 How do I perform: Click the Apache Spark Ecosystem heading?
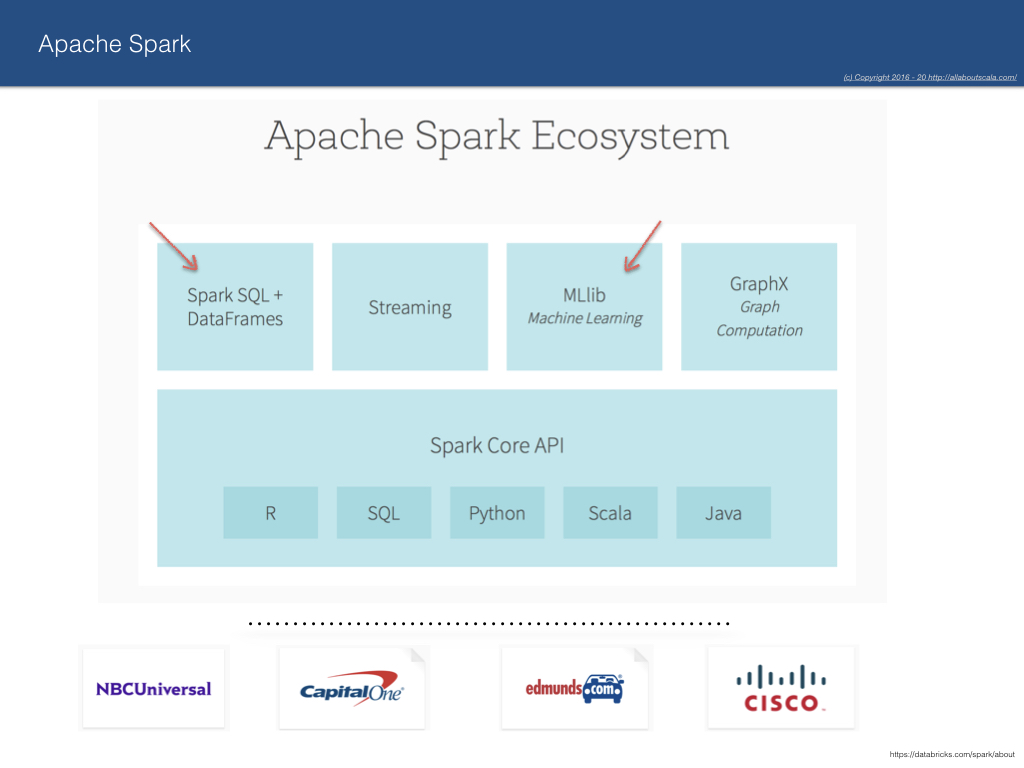pos(496,136)
